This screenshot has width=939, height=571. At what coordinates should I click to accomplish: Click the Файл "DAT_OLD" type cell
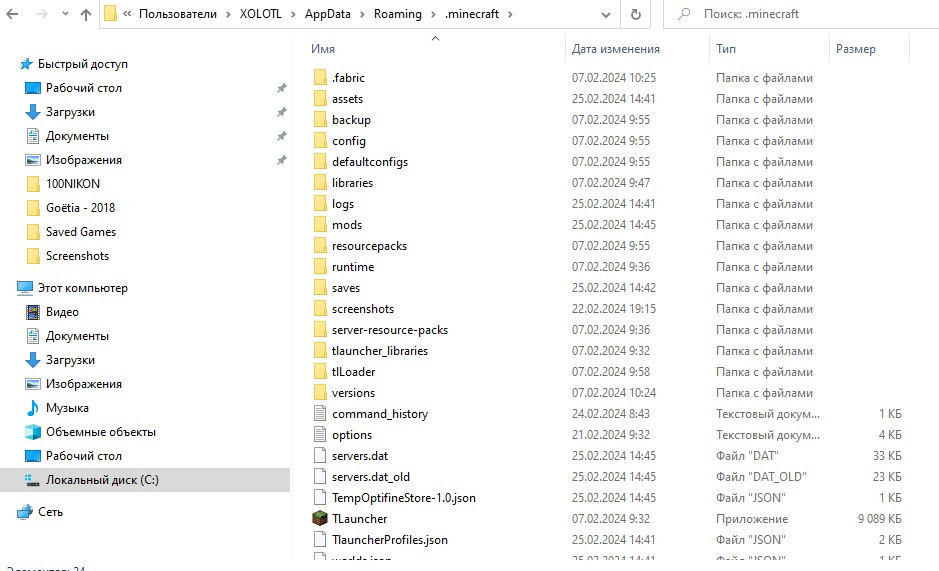point(761,477)
